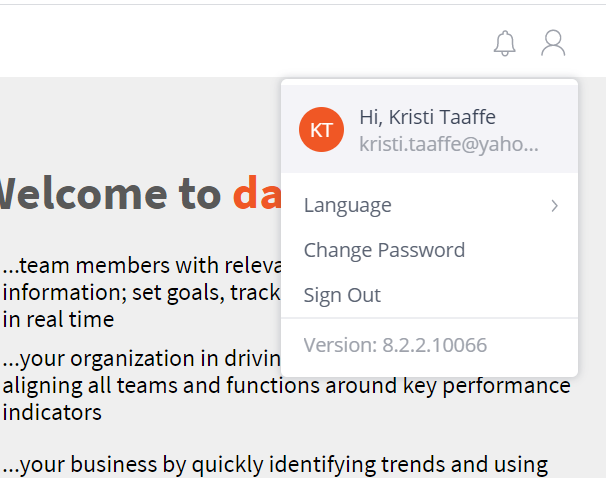This screenshot has width=606, height=478.
Task: Click the in real time text
Action: coord(58,320)
